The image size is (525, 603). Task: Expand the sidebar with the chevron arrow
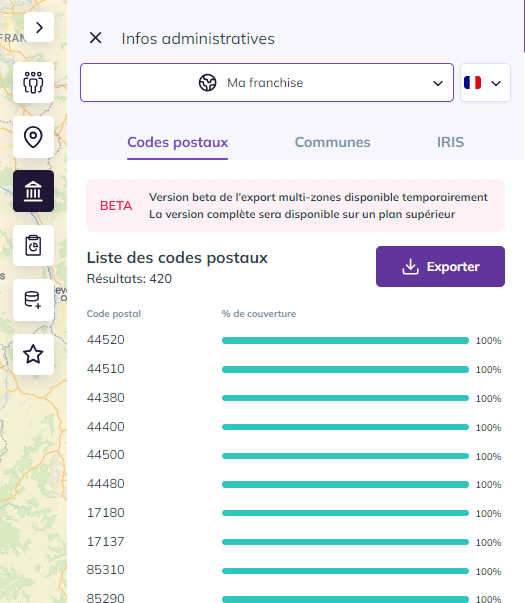pyautogui.click(x=39, y=27)
